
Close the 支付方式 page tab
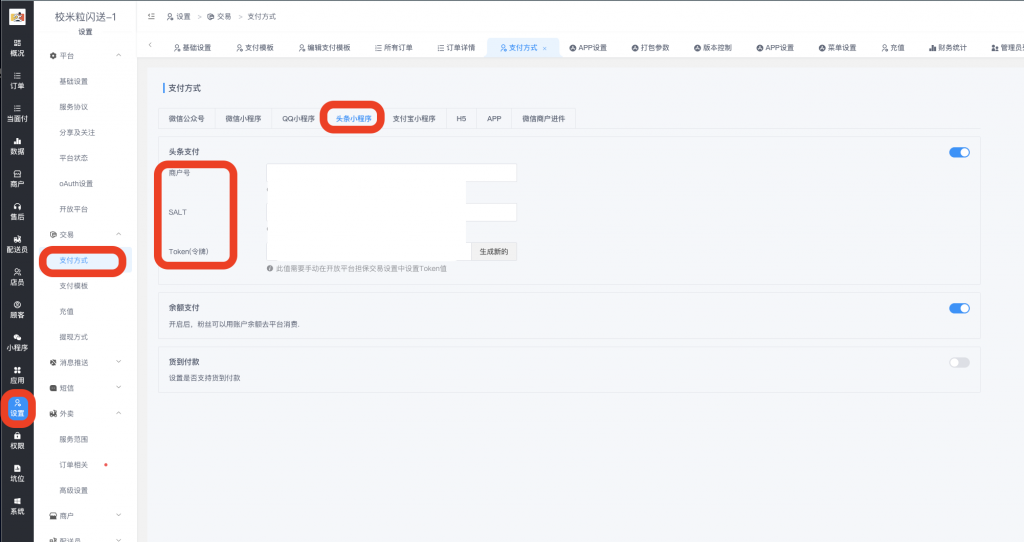545,48
